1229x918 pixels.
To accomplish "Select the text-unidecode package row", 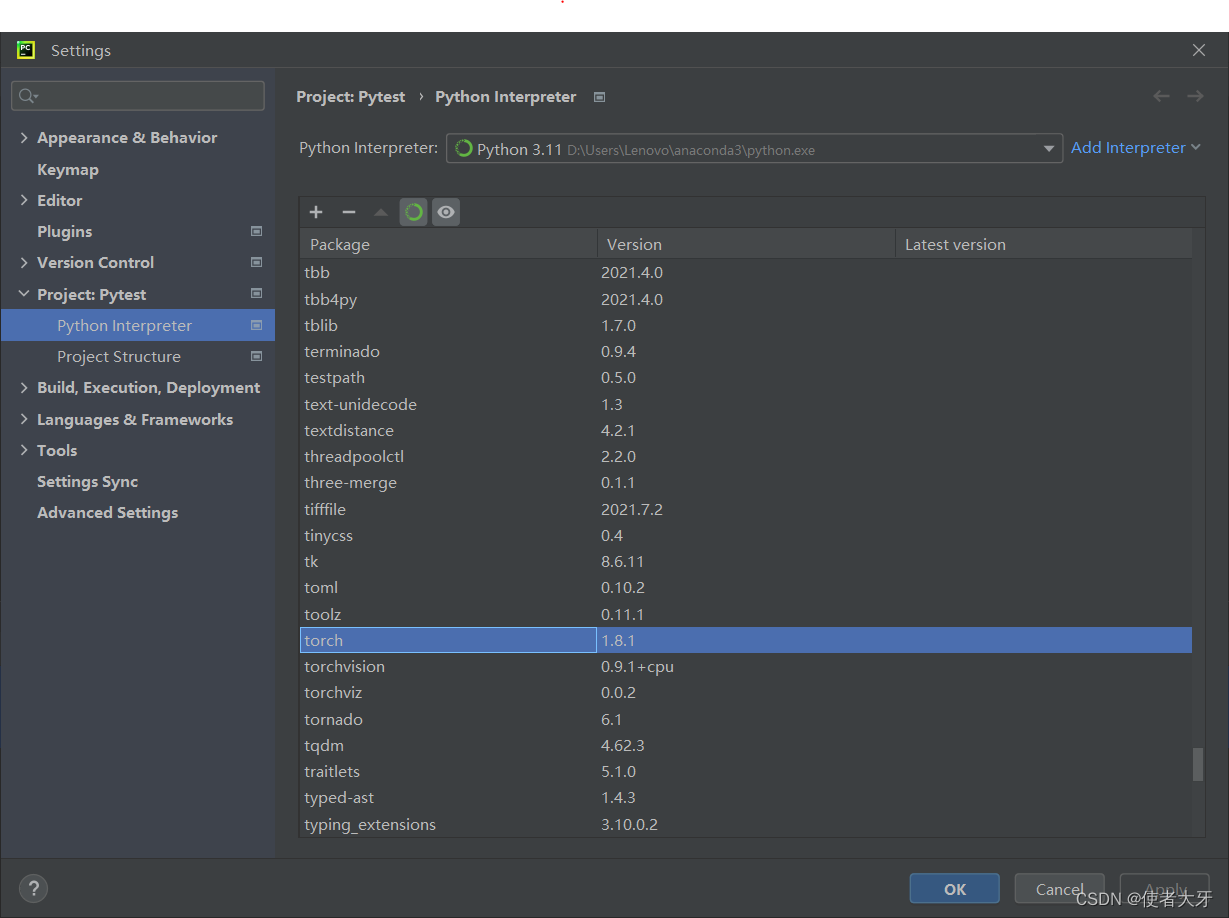I will 746,404.
